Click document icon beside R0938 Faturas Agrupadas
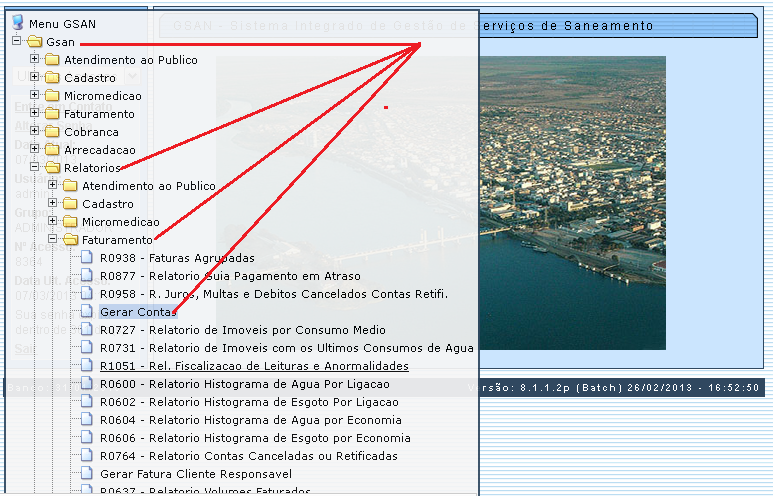This screenshot has width=773, height=496. coord(87,258)
